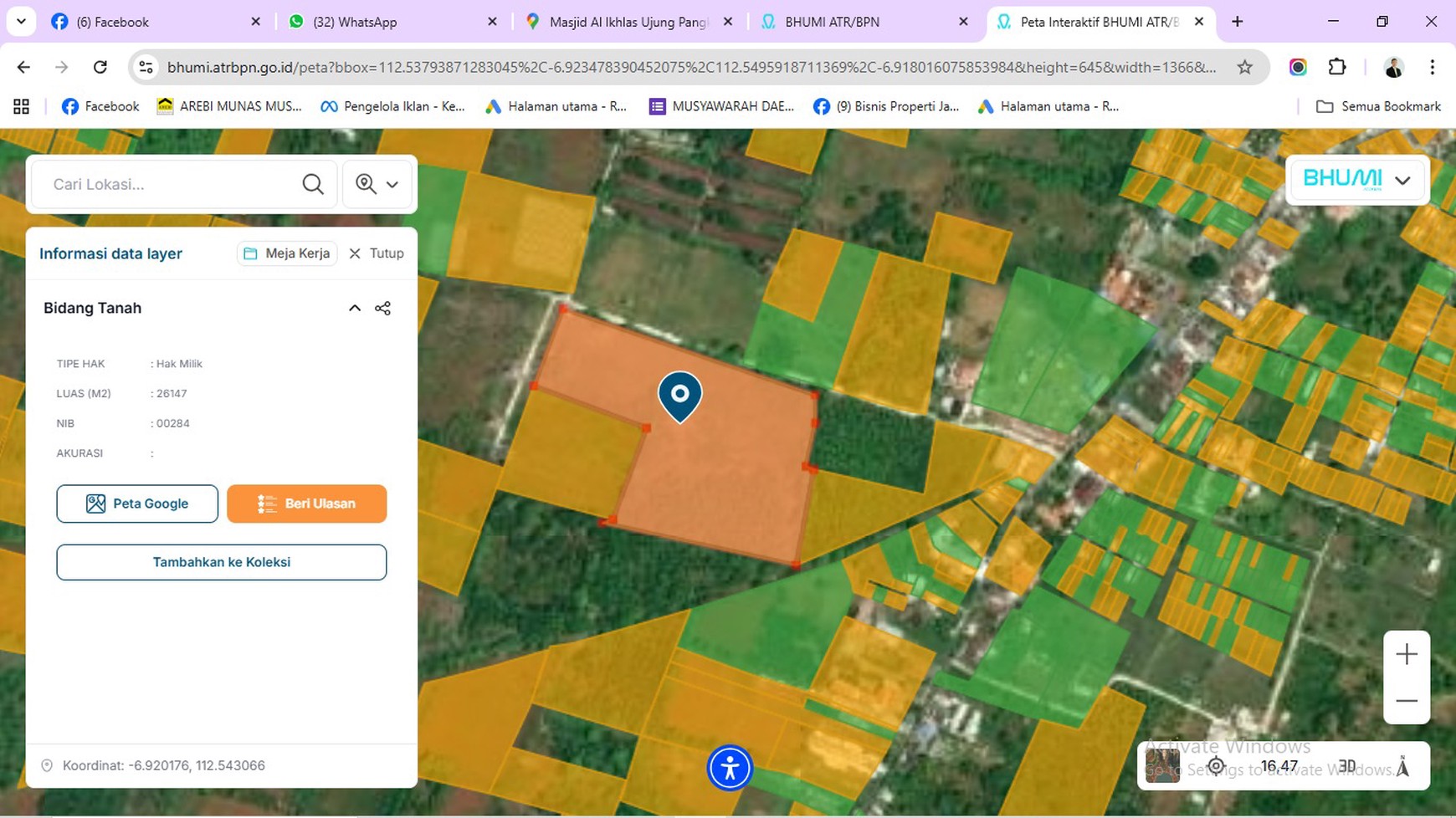Switch the map to 3D view
Screen dimensions: 1456x818
[1346, 764]
